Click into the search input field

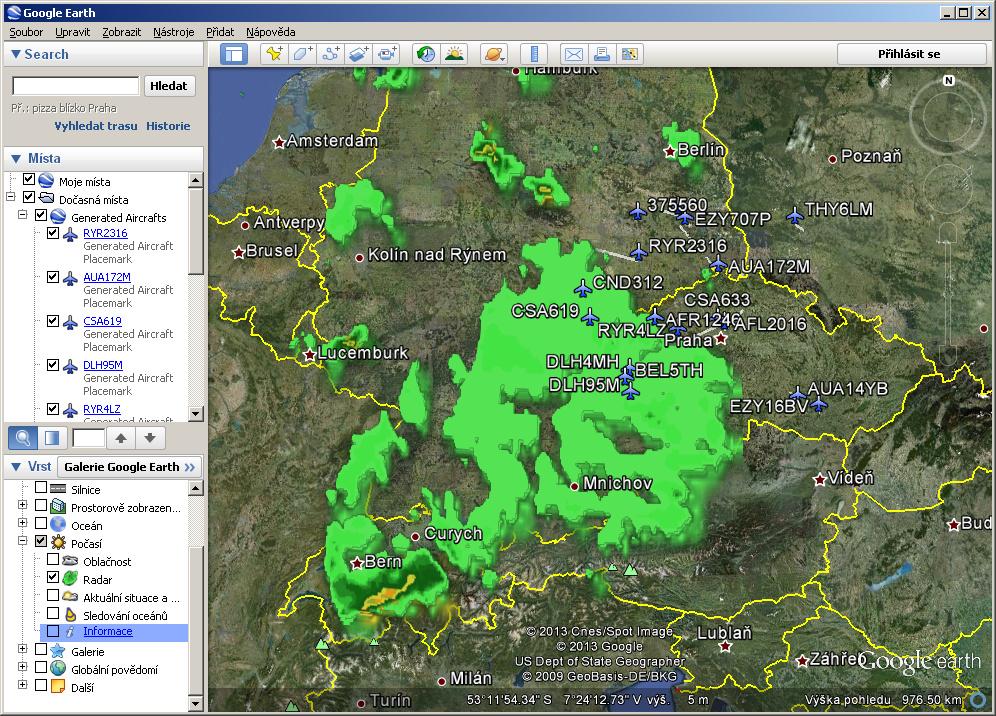(76, 86)
